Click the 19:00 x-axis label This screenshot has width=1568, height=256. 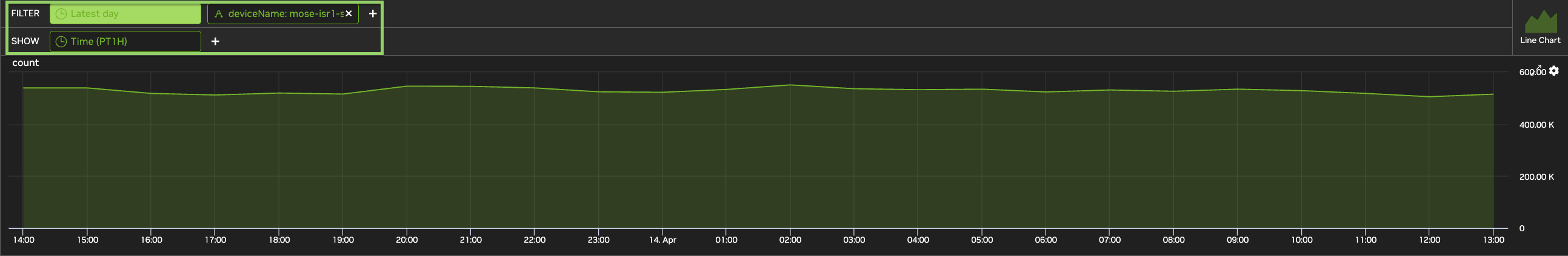(x=342, y=240)
